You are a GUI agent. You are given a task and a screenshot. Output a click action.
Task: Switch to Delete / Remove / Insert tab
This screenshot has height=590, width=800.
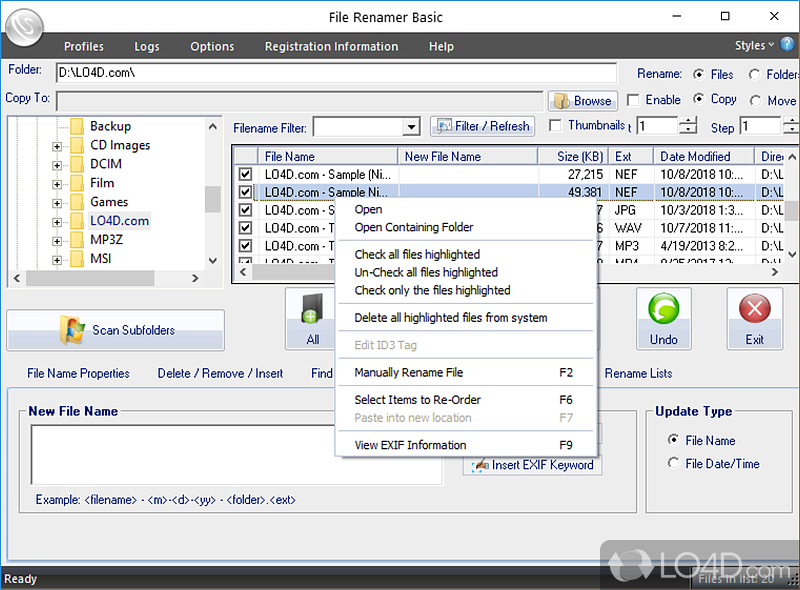(220, 374)
